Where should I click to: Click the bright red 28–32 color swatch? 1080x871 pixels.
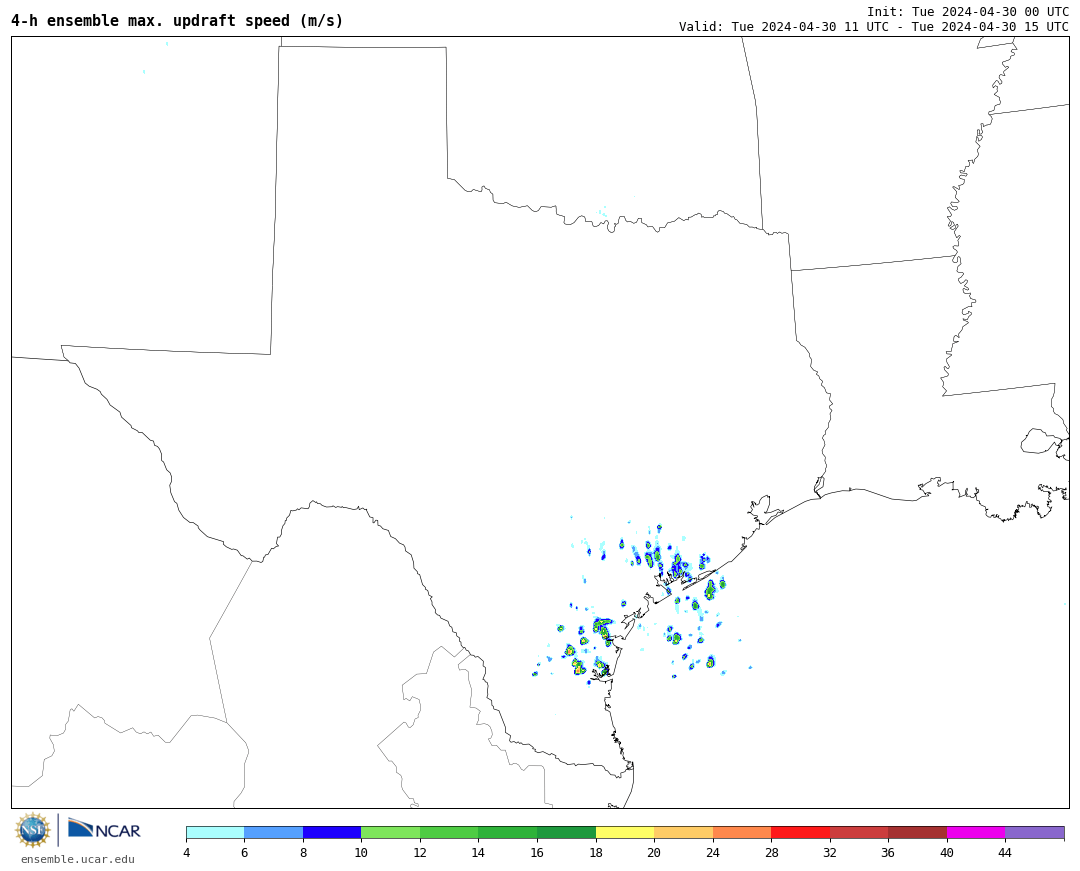800,832
